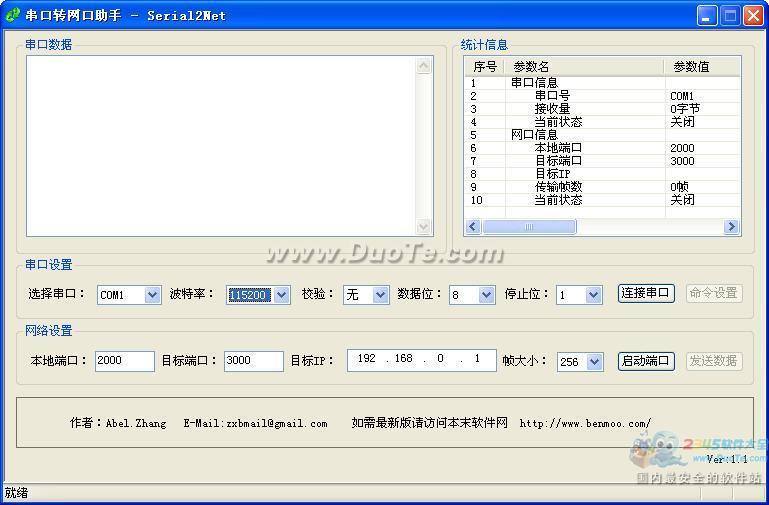Click the COM1 value in statistics
The height and width of the screenshot is (505, 769).
(x=682, y=96)
